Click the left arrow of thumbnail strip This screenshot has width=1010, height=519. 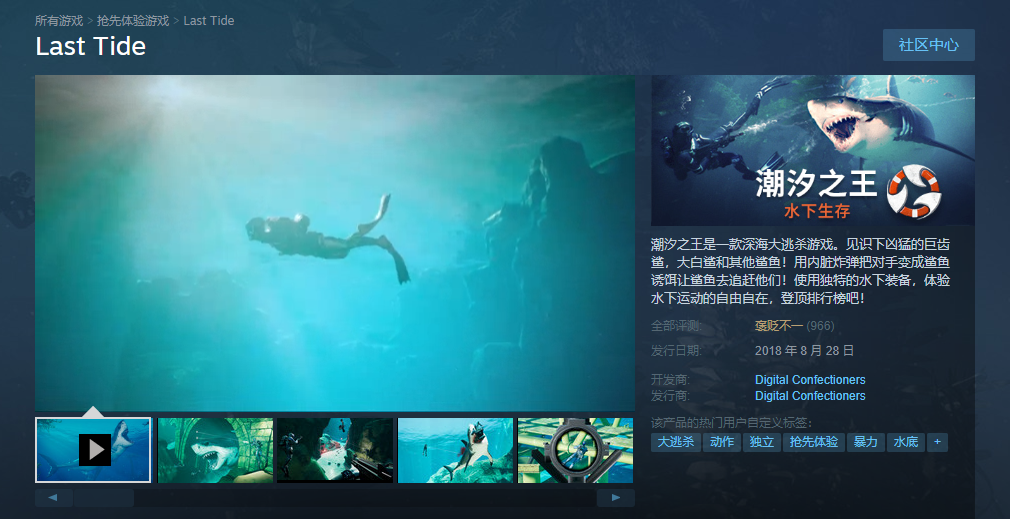pos(53,498)
